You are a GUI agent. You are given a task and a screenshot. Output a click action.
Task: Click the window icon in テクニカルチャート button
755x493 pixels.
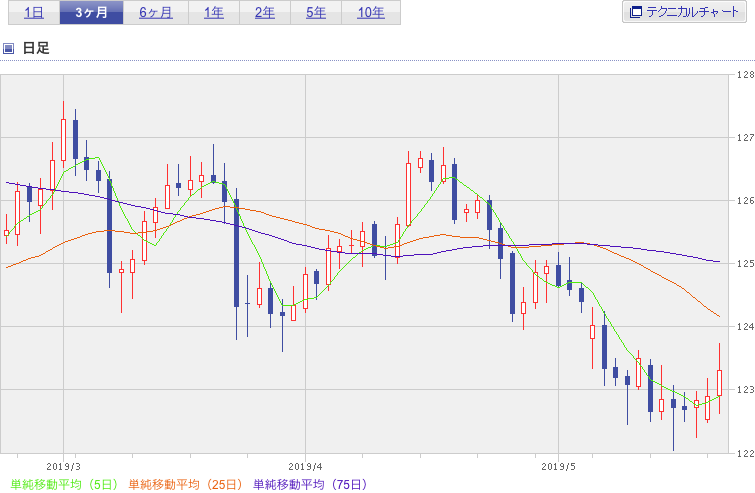pyautogui.click(x=636, y=12)
